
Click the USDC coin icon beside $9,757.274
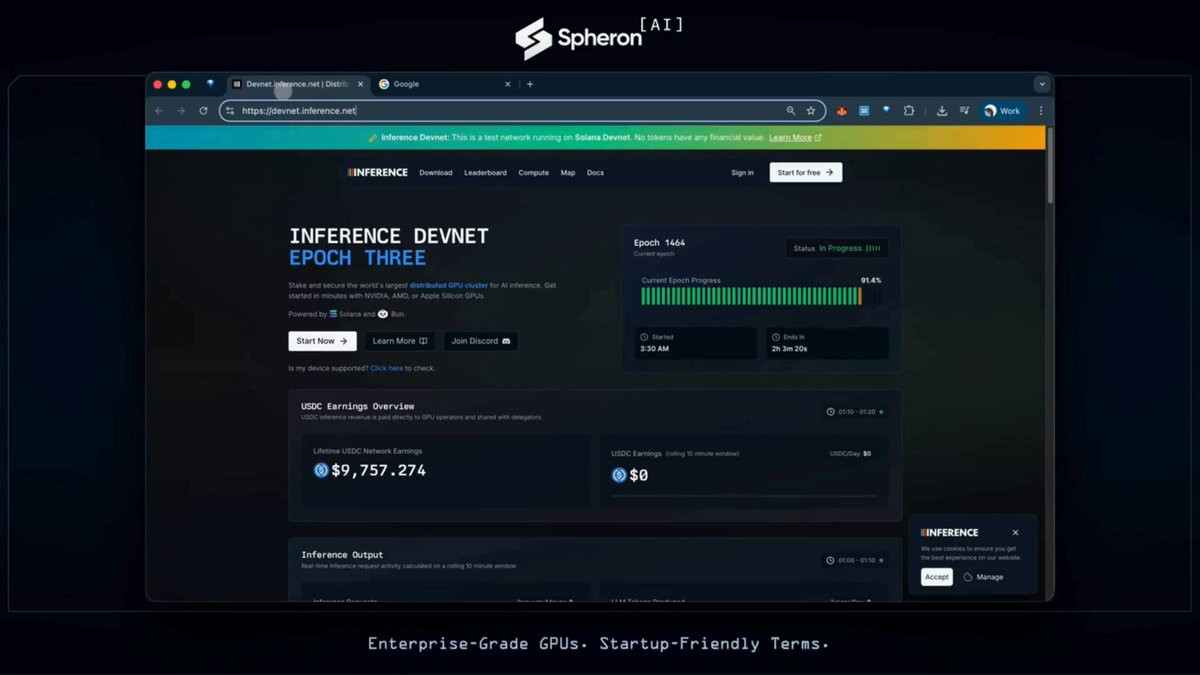tap(321, 470)
